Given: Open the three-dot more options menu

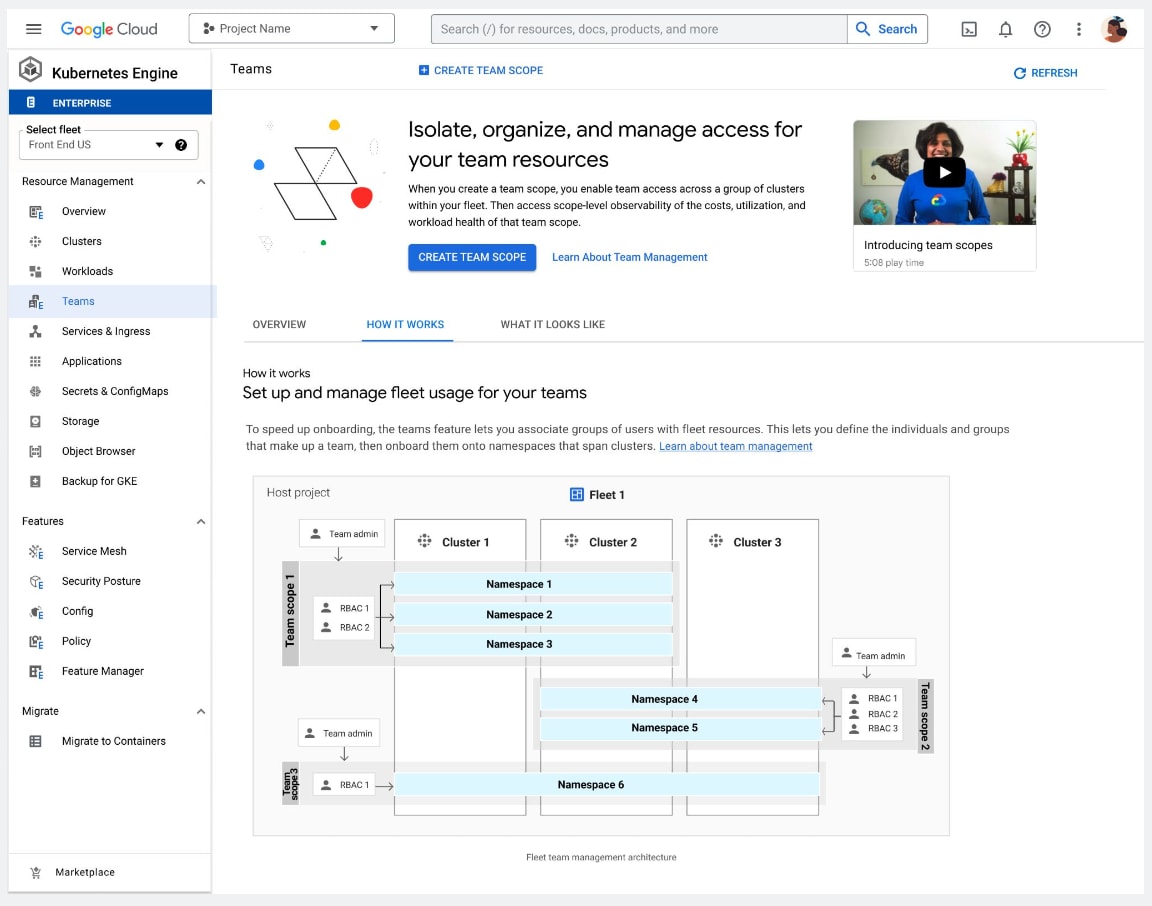Looking at the screenshot, I should (1079, 29).
